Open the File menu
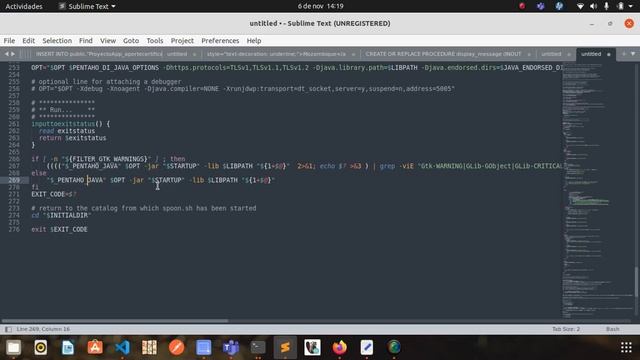 click(9, 40)
